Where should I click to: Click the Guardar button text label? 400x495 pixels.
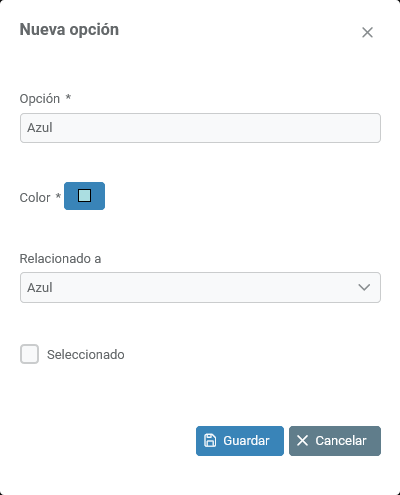(x=246, y=441)
